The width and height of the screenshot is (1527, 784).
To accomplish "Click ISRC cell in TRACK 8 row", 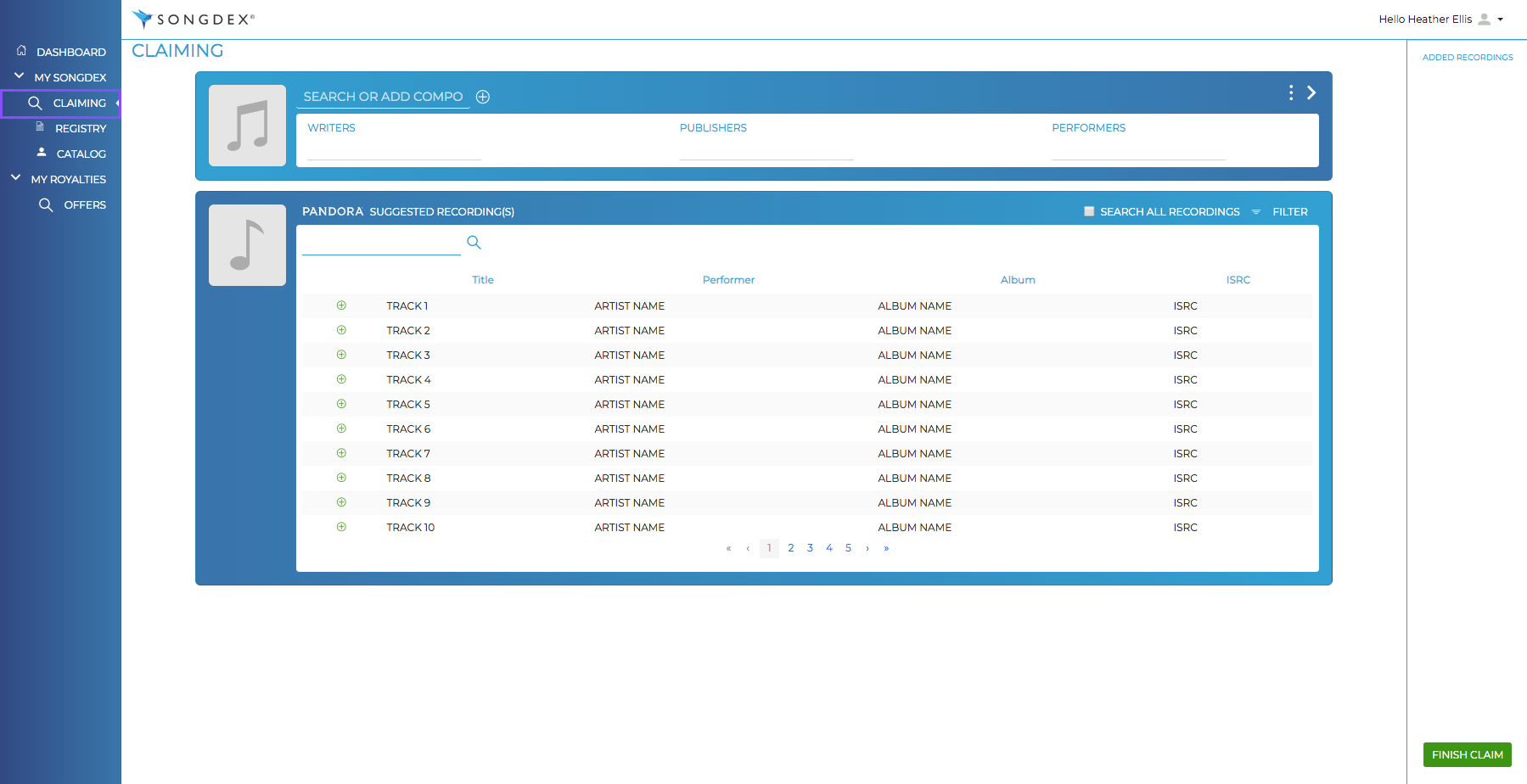I will coord(1186,479).
